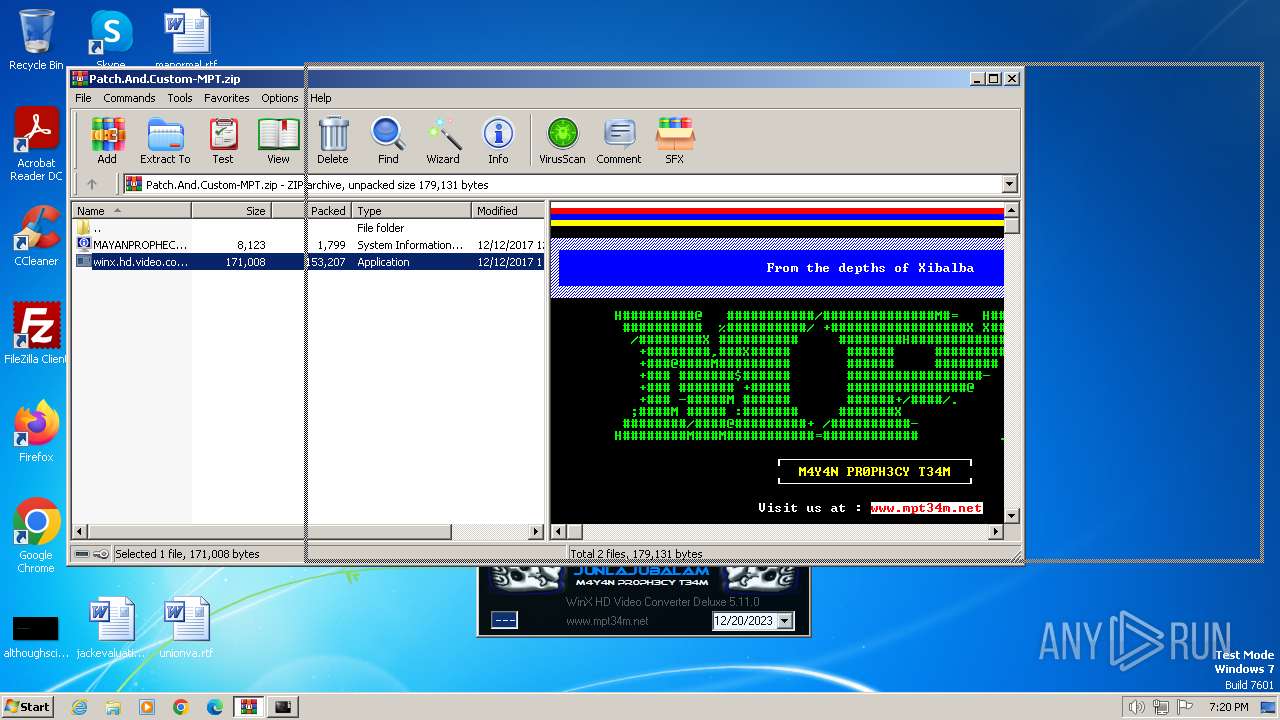
Task: Open the Comment tool
Action: tap(619, 140)
